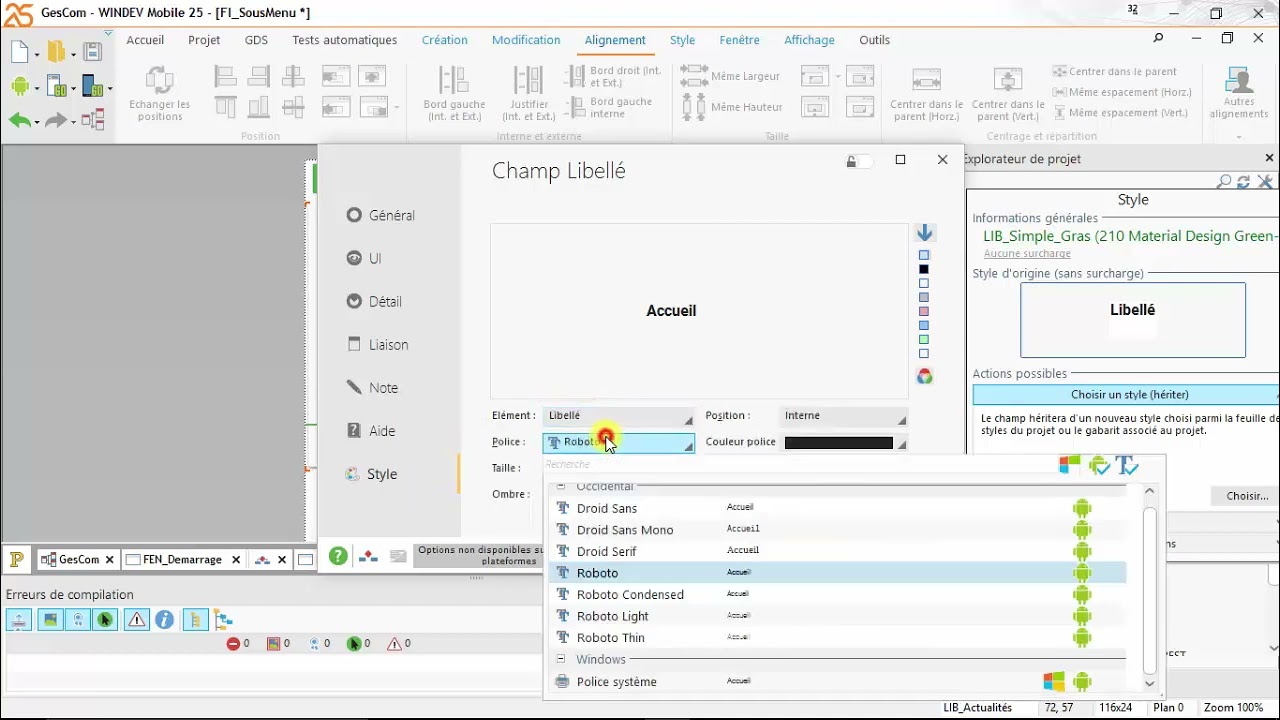The image size is (1280, 720).
Task: Collapse the Windows font group
Action: 561,660
